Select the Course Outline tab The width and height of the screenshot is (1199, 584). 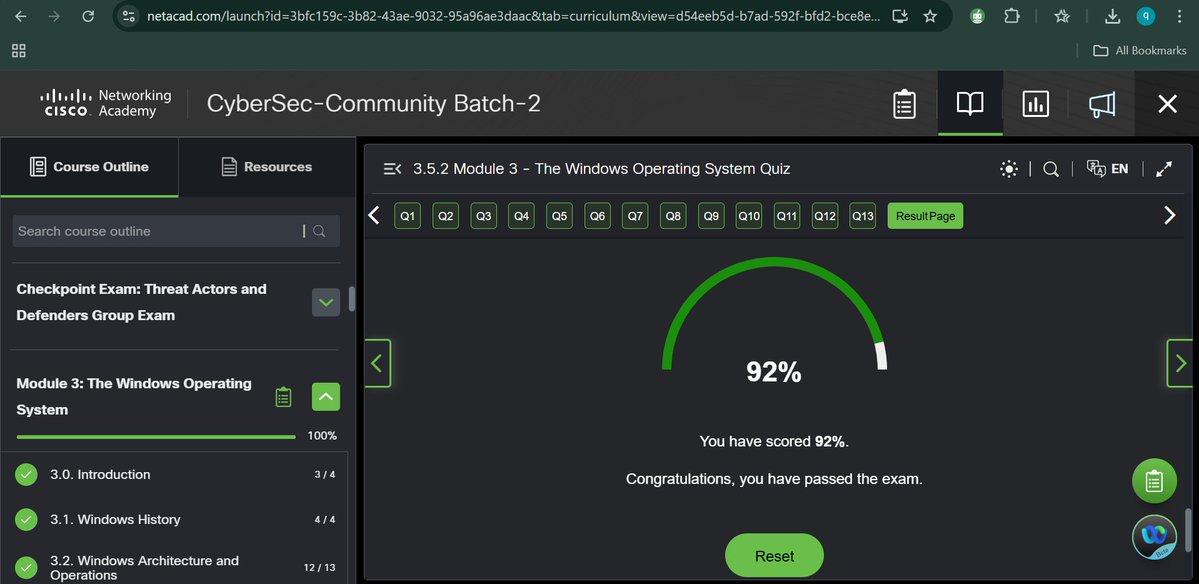click(89, 167)
